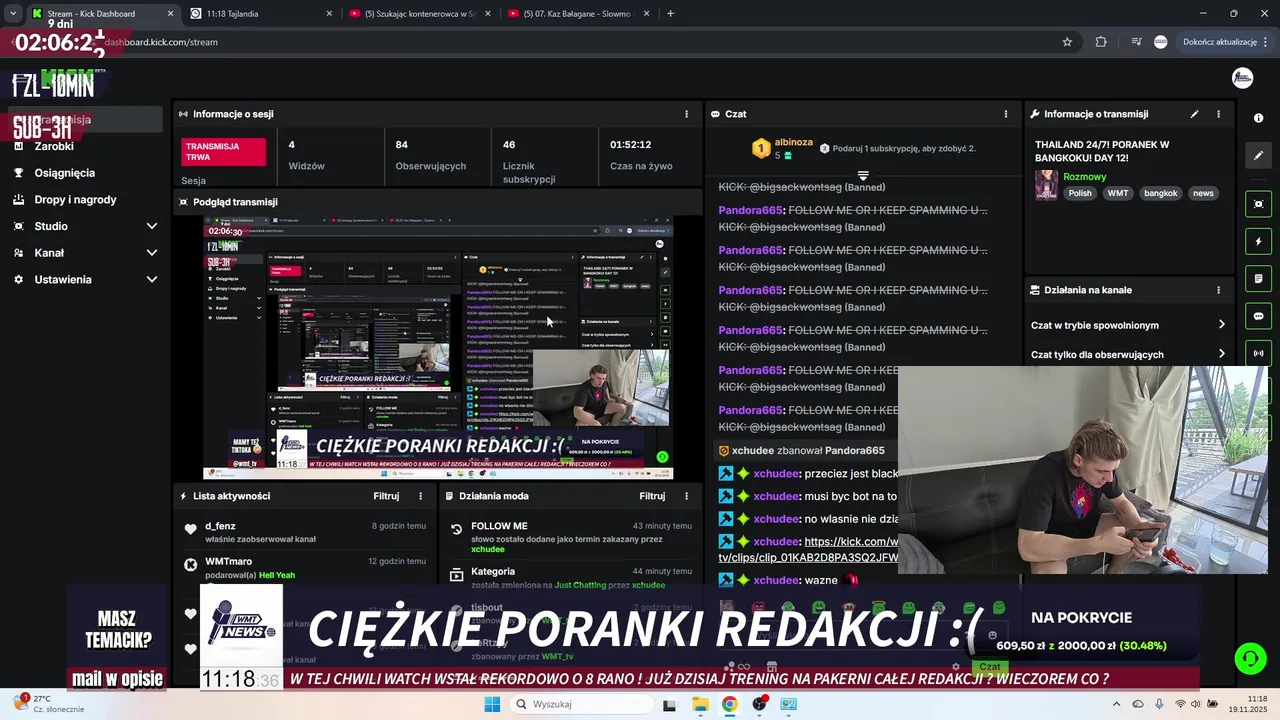Open the Lista aktywności options menu
The image size is (1280, 720).
420,496
